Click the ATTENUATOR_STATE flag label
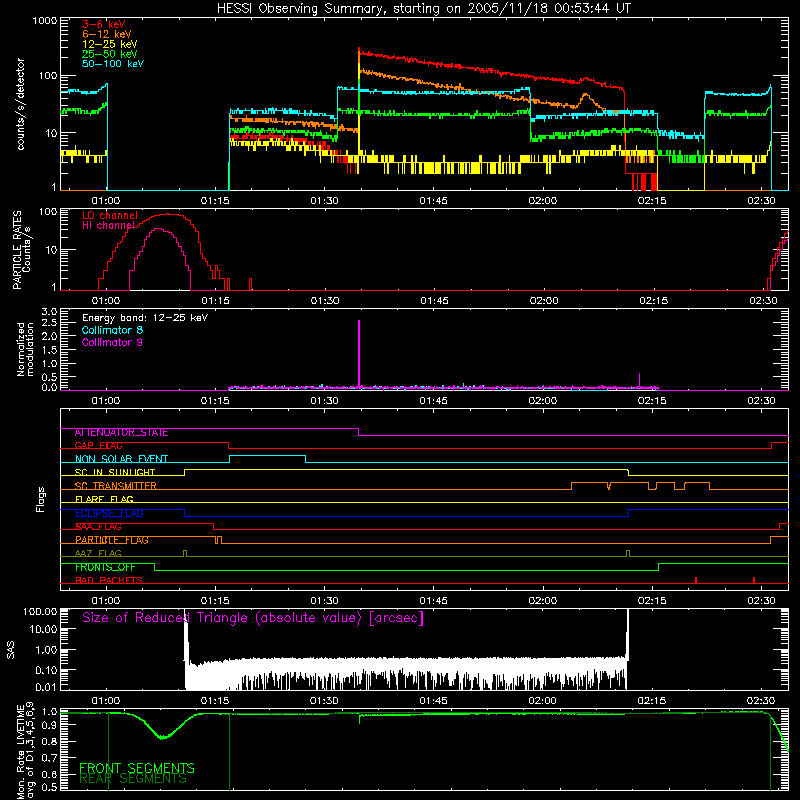Image resolution: width=800 pixels, height=800 pixels. [121, 433]
